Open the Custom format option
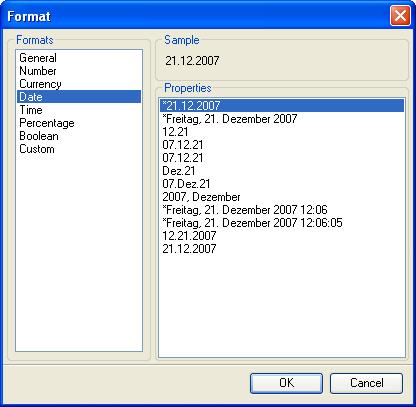 37,149
